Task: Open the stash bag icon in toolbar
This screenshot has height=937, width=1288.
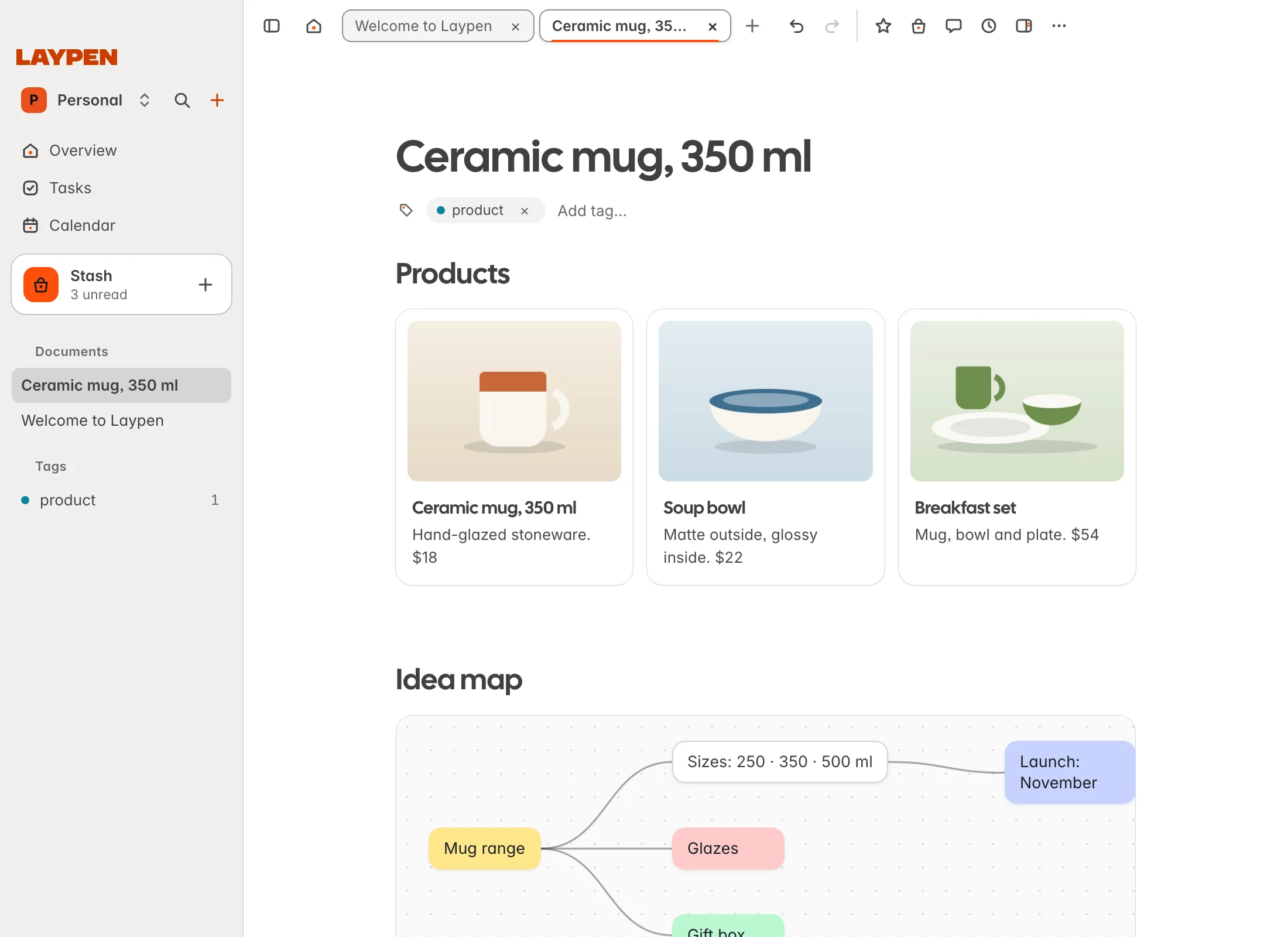Action: [x=919, y=26]
